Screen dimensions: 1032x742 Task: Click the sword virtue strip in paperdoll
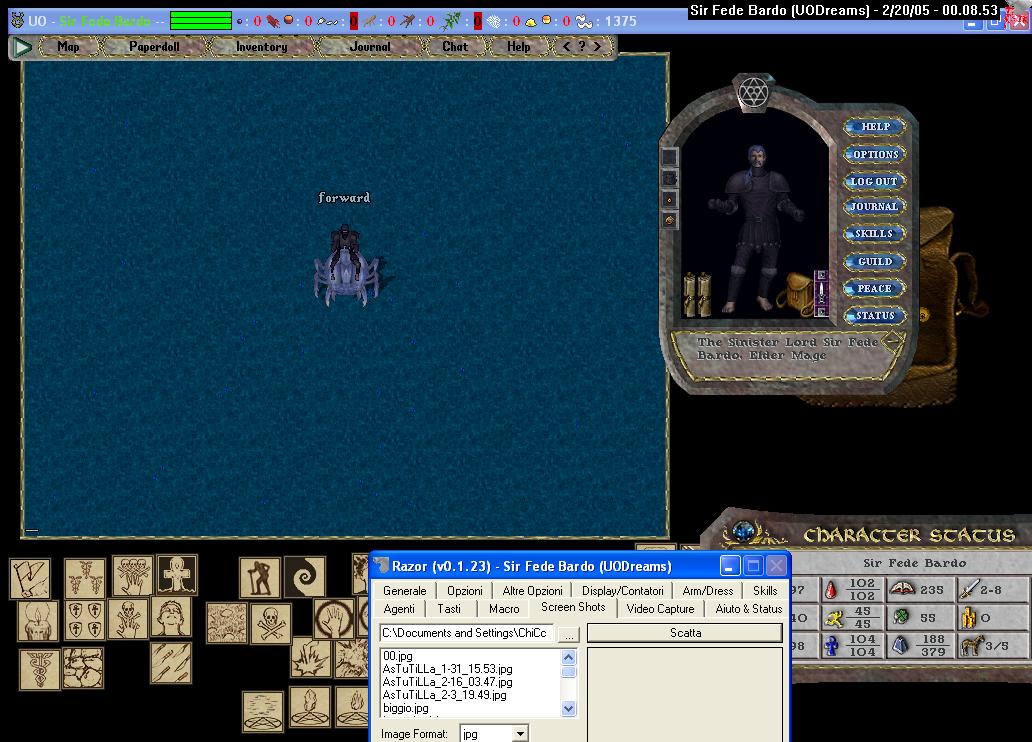point(821,293)
